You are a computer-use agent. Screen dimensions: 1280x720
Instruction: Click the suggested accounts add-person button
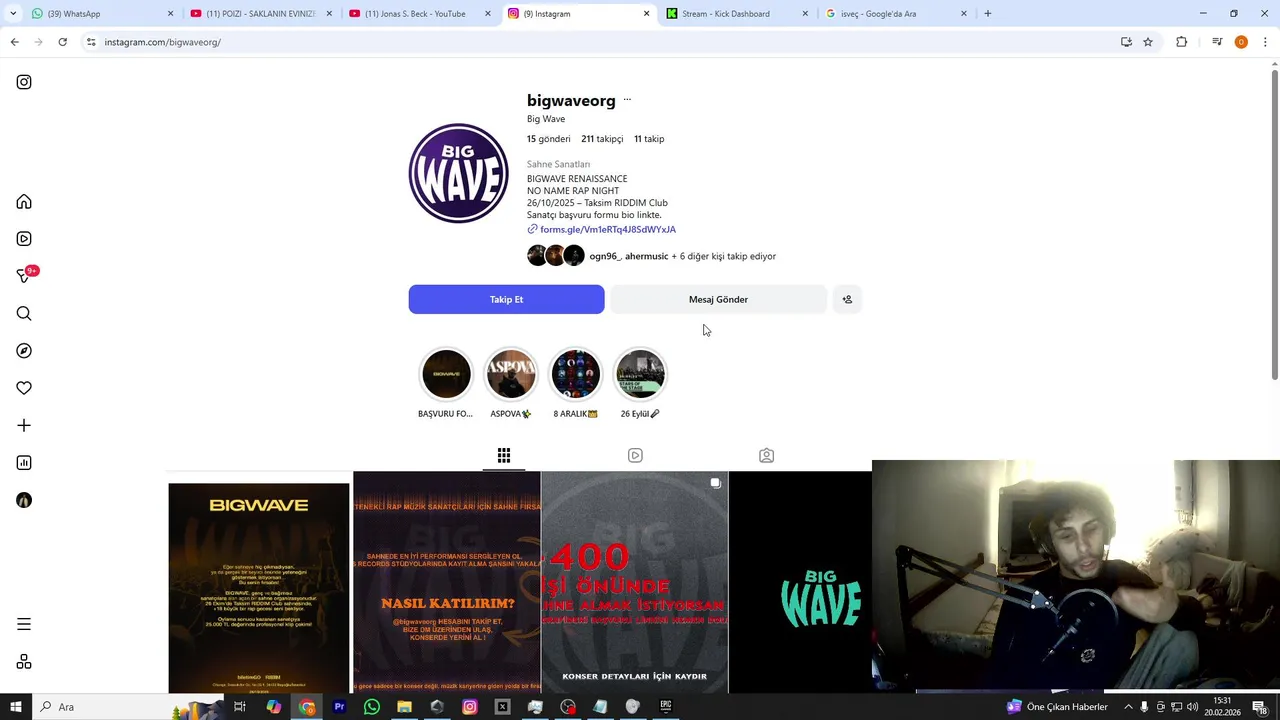(847, 299)
